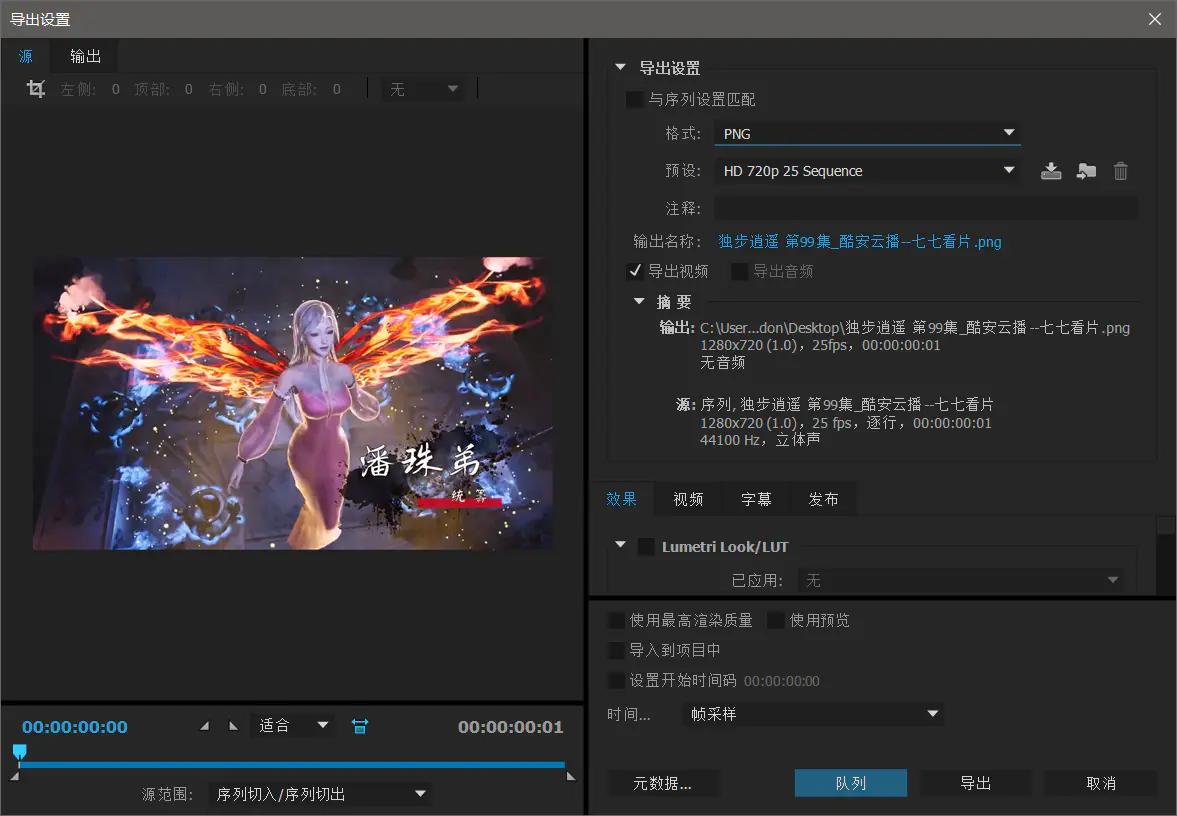Collapse the 导出设置 section
Screen dimensions: 1177x816
(x=620, y=68)
